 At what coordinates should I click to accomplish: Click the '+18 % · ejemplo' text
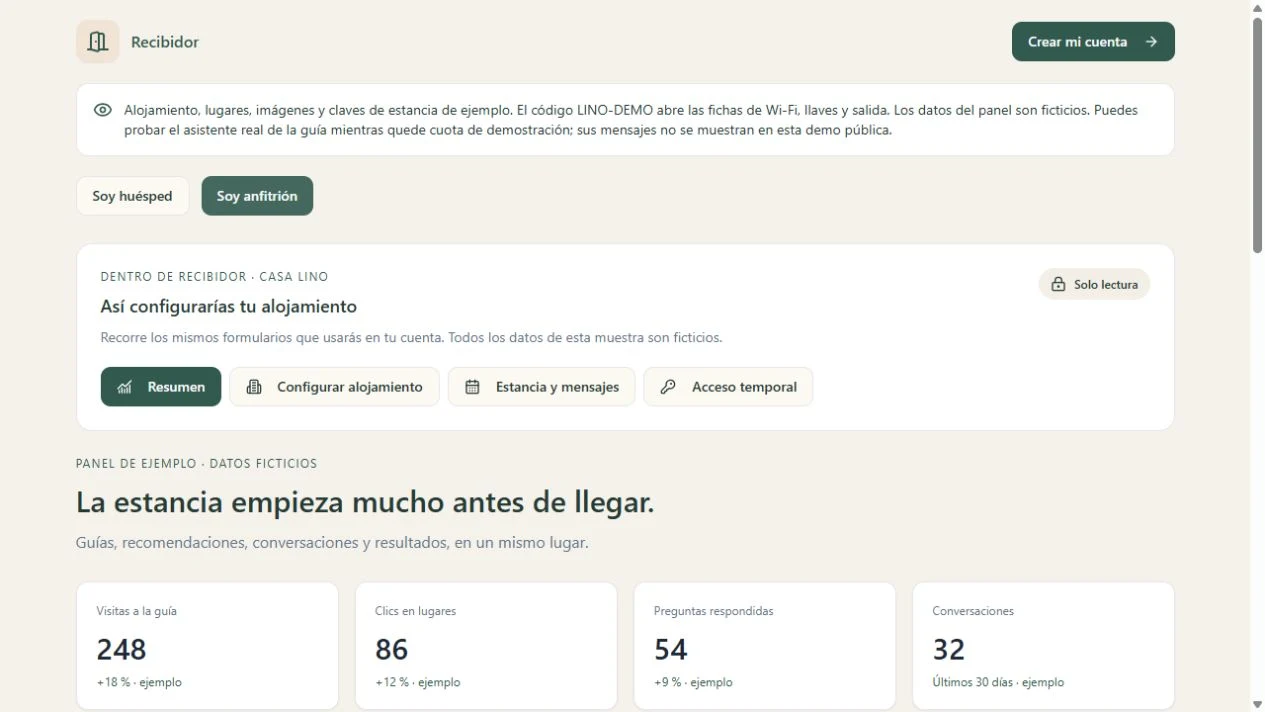pyautogui.click(x=139, y=682)
